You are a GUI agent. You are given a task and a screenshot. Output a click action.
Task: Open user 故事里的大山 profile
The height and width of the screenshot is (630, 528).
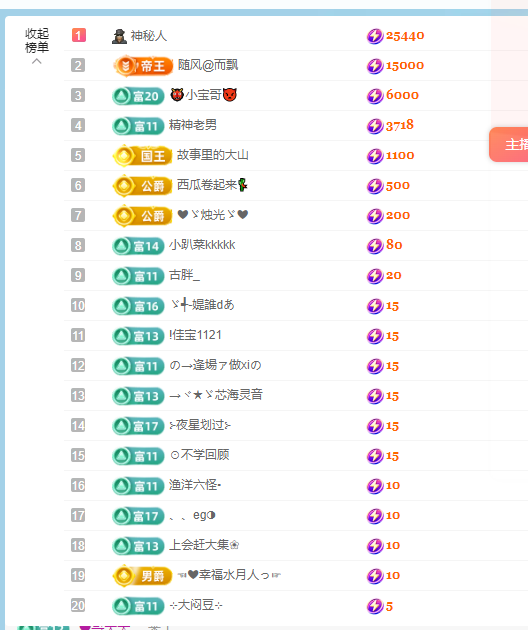coord(213,155)
